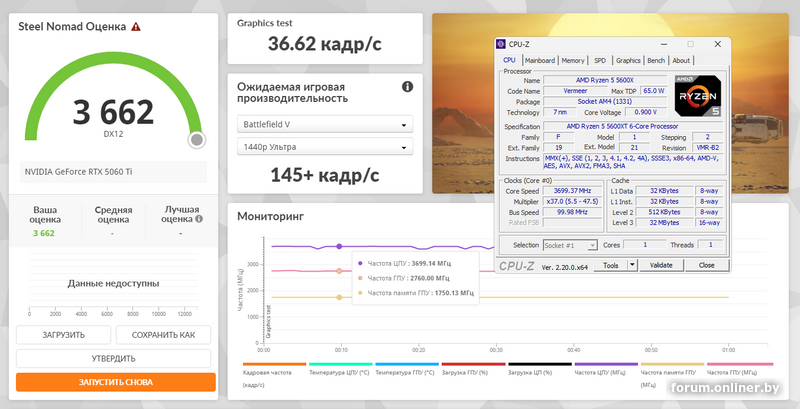Click the Core Voltage 0.900 V value
The height and width of the screenshot is (409, 800).
click(x=645, y=112)
